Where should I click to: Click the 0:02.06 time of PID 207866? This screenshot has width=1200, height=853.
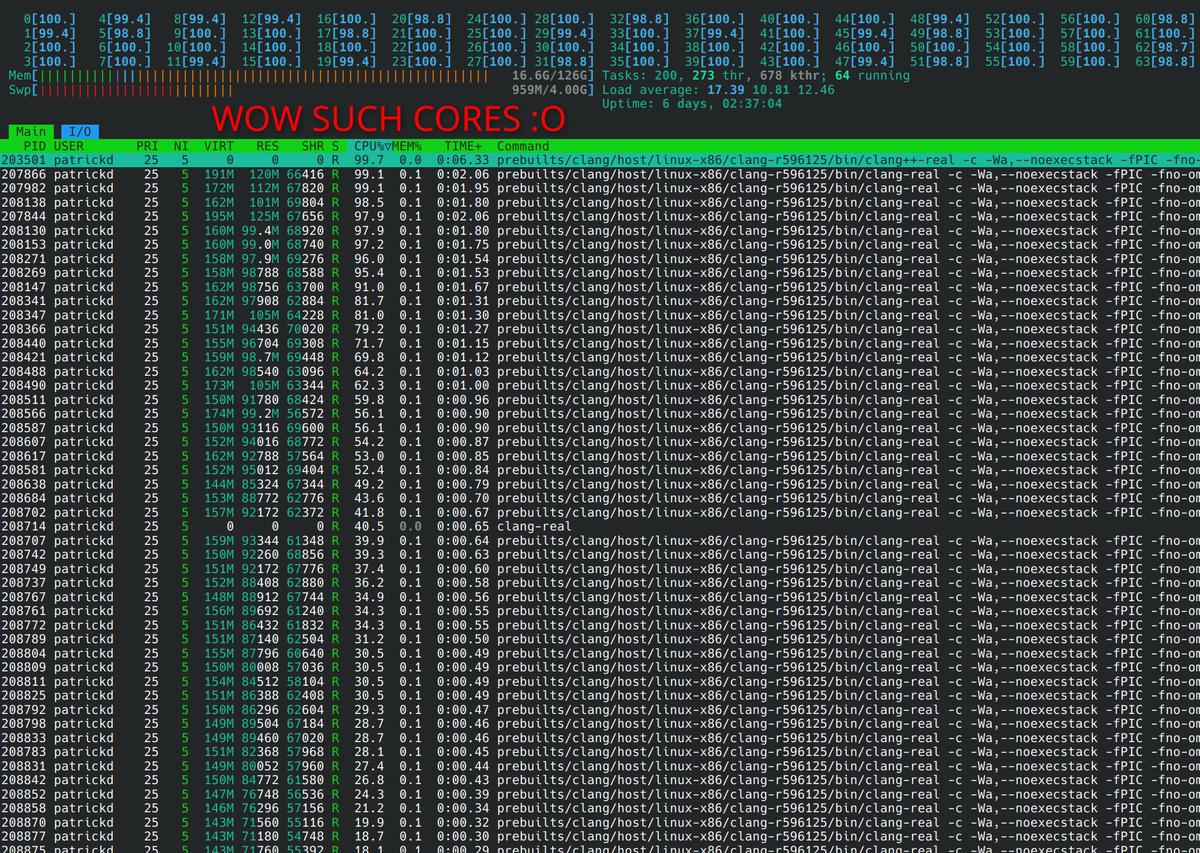pyautogui.click(x=463, y=174)
